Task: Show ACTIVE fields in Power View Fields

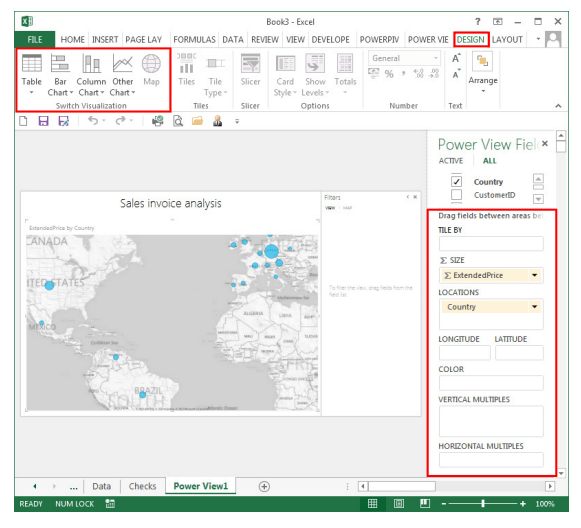Action: click(451, 161)
